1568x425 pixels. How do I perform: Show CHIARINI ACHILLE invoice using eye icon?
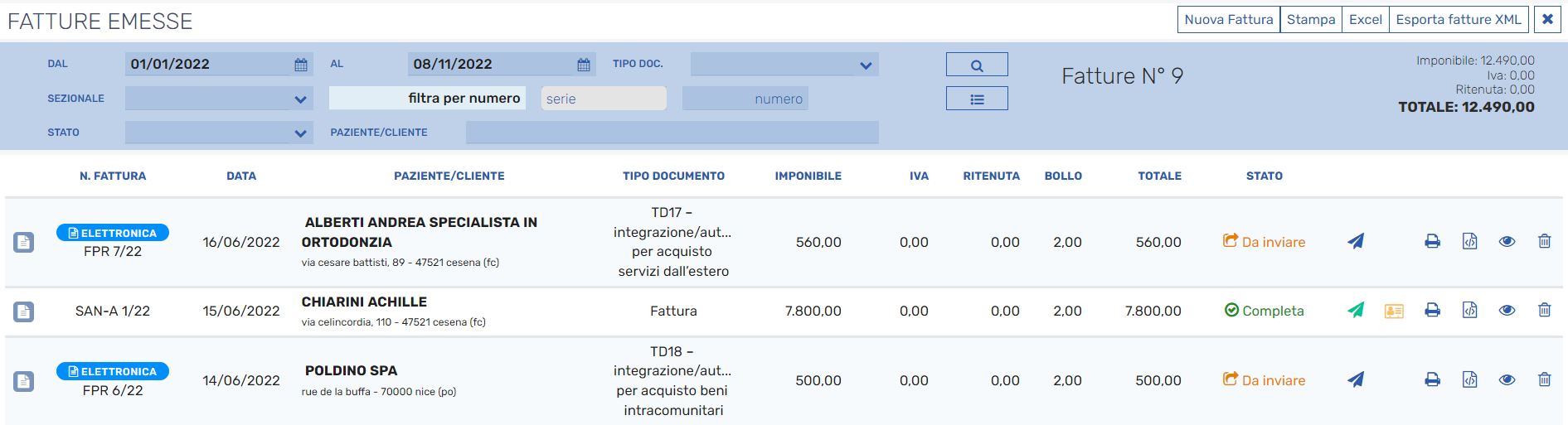(1507, 310)
